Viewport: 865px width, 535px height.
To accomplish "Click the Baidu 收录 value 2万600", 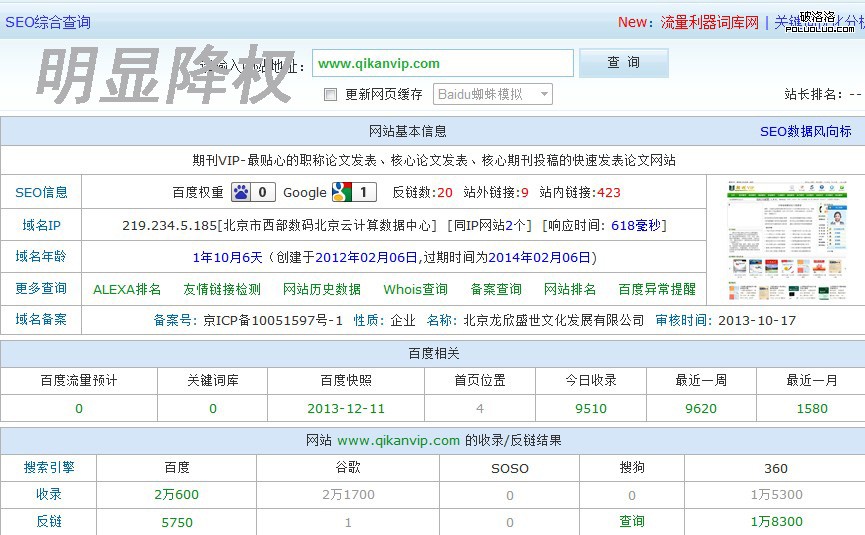I will [177, 495].
